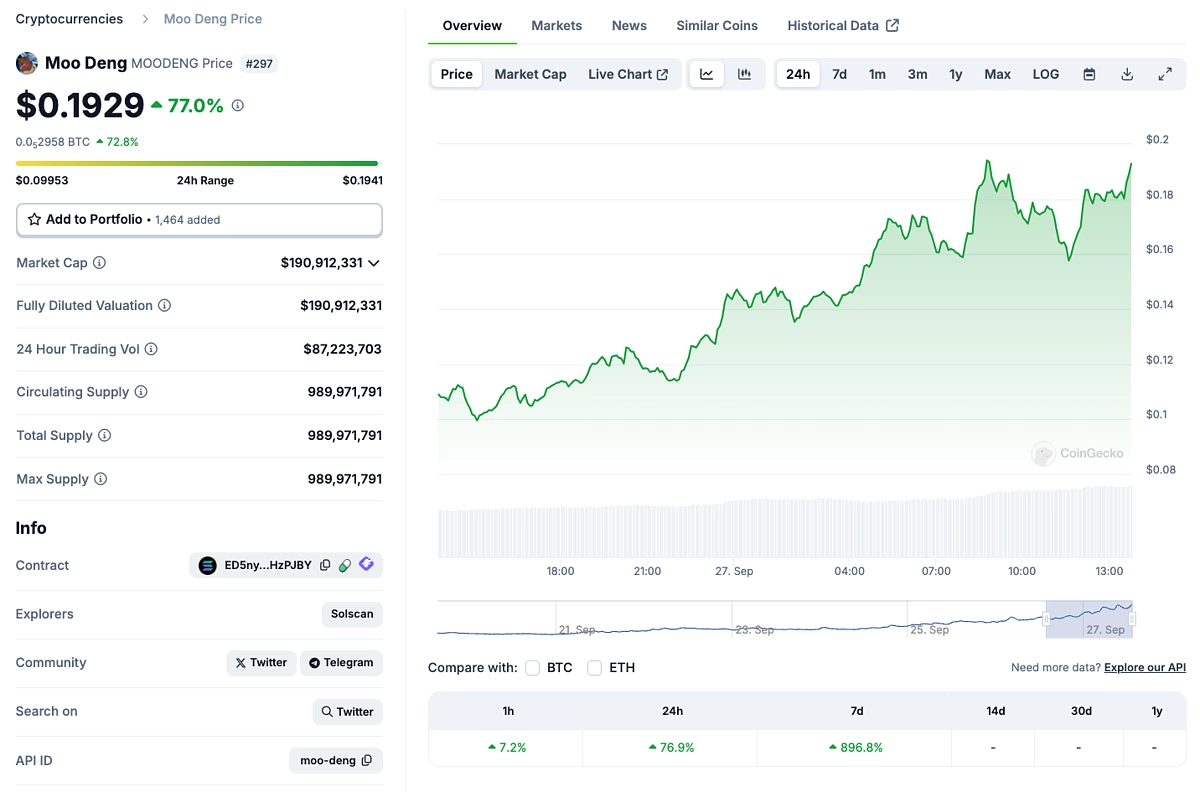Click the Market Cap info icon
Image resolution: width=1200 pixels, height=792 pixels.
point(99,263)
